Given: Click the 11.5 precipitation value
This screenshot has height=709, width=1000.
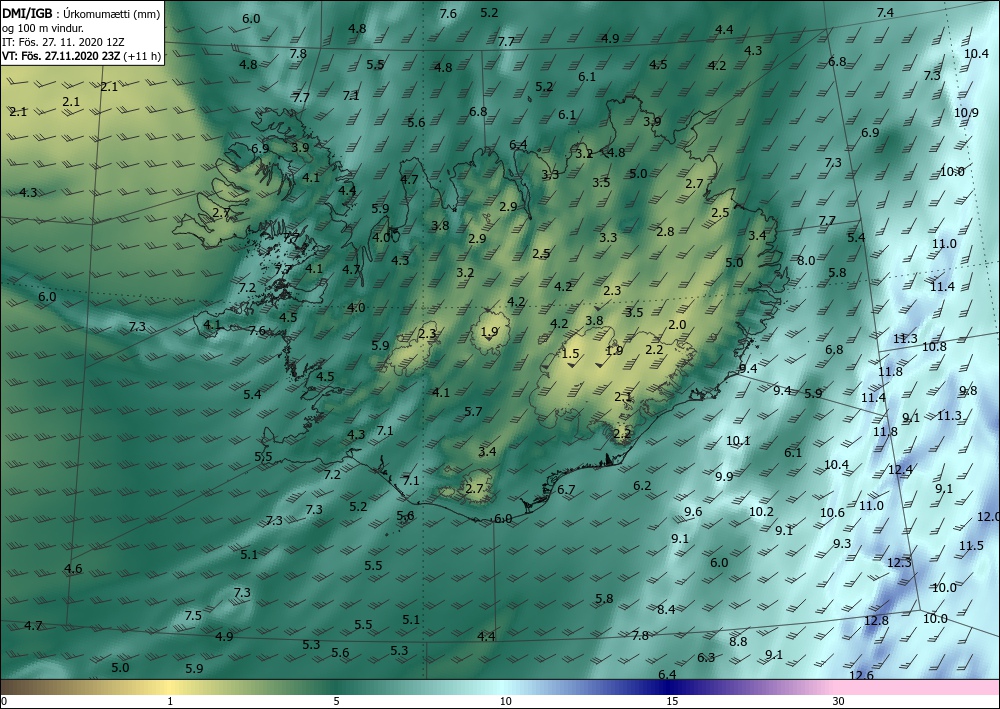Looking at the screenshot, I should pos(971,546).
